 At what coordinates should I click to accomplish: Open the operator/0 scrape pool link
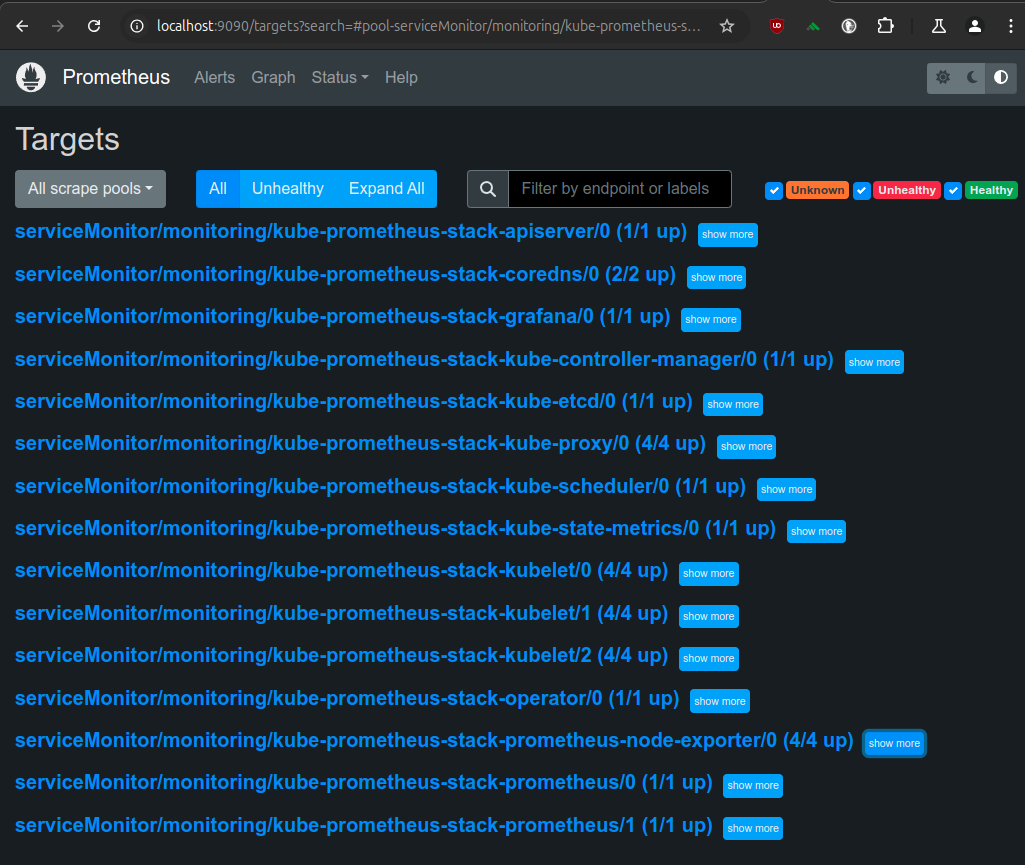coord(347,698)
